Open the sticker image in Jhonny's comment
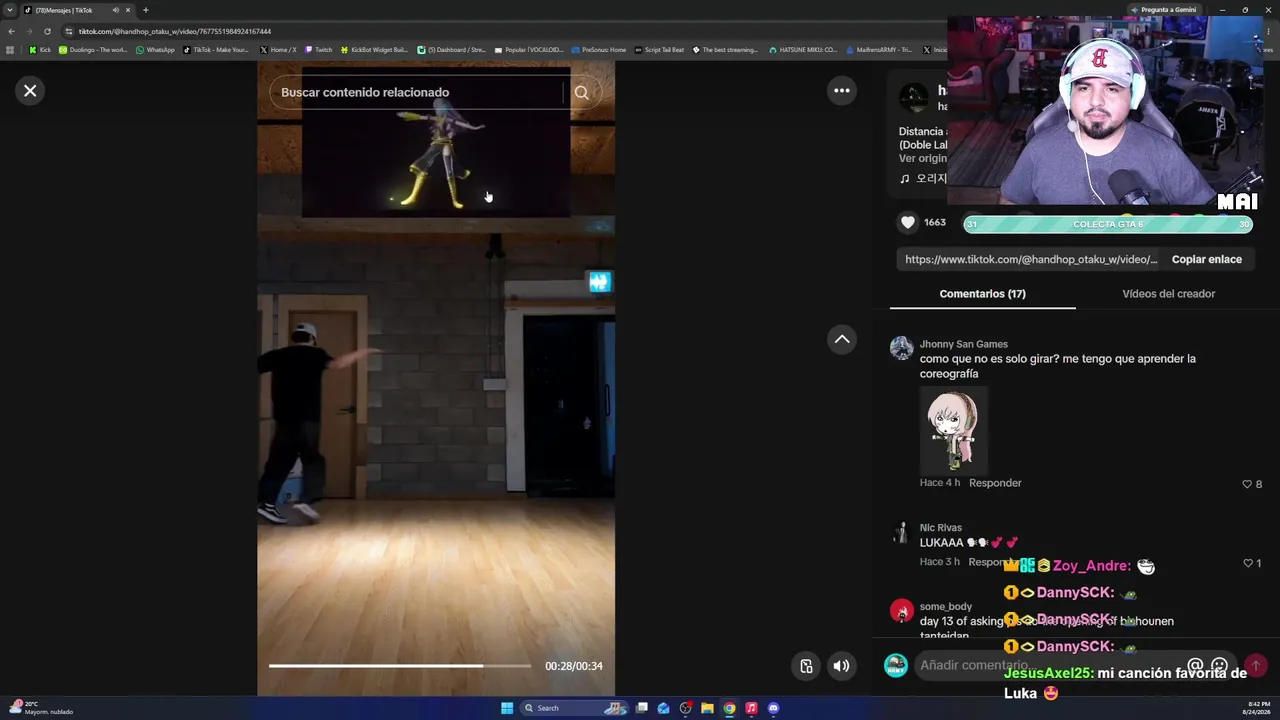Image resolution: width=1280 pixels, height=720 pixels. [x=953, y=430]
